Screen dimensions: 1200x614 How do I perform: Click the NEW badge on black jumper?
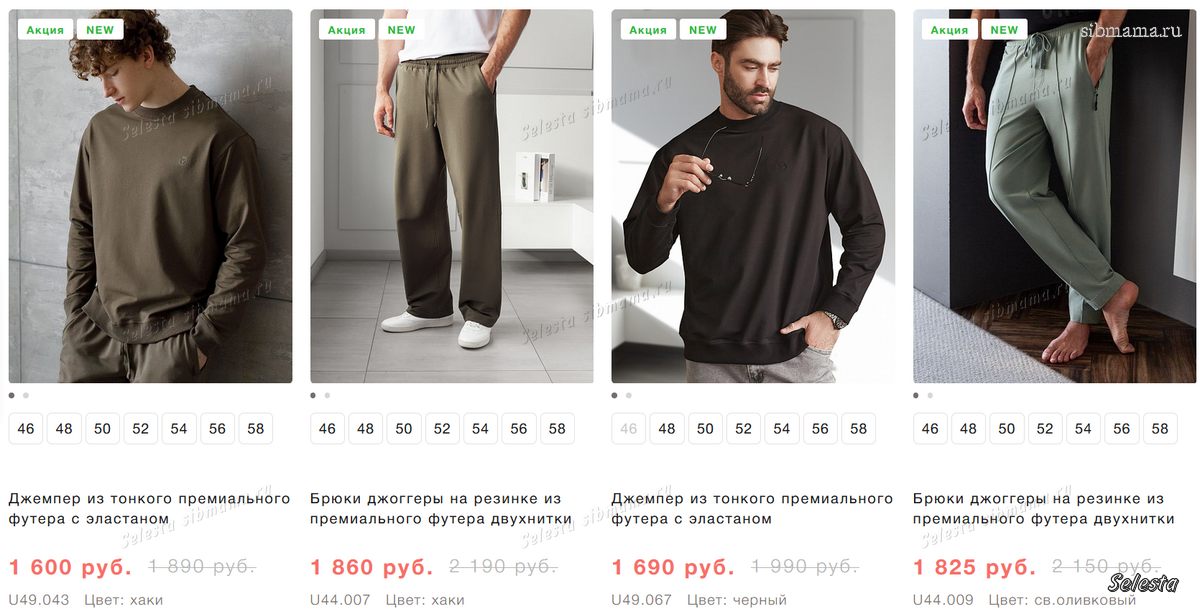coord(703,30)
